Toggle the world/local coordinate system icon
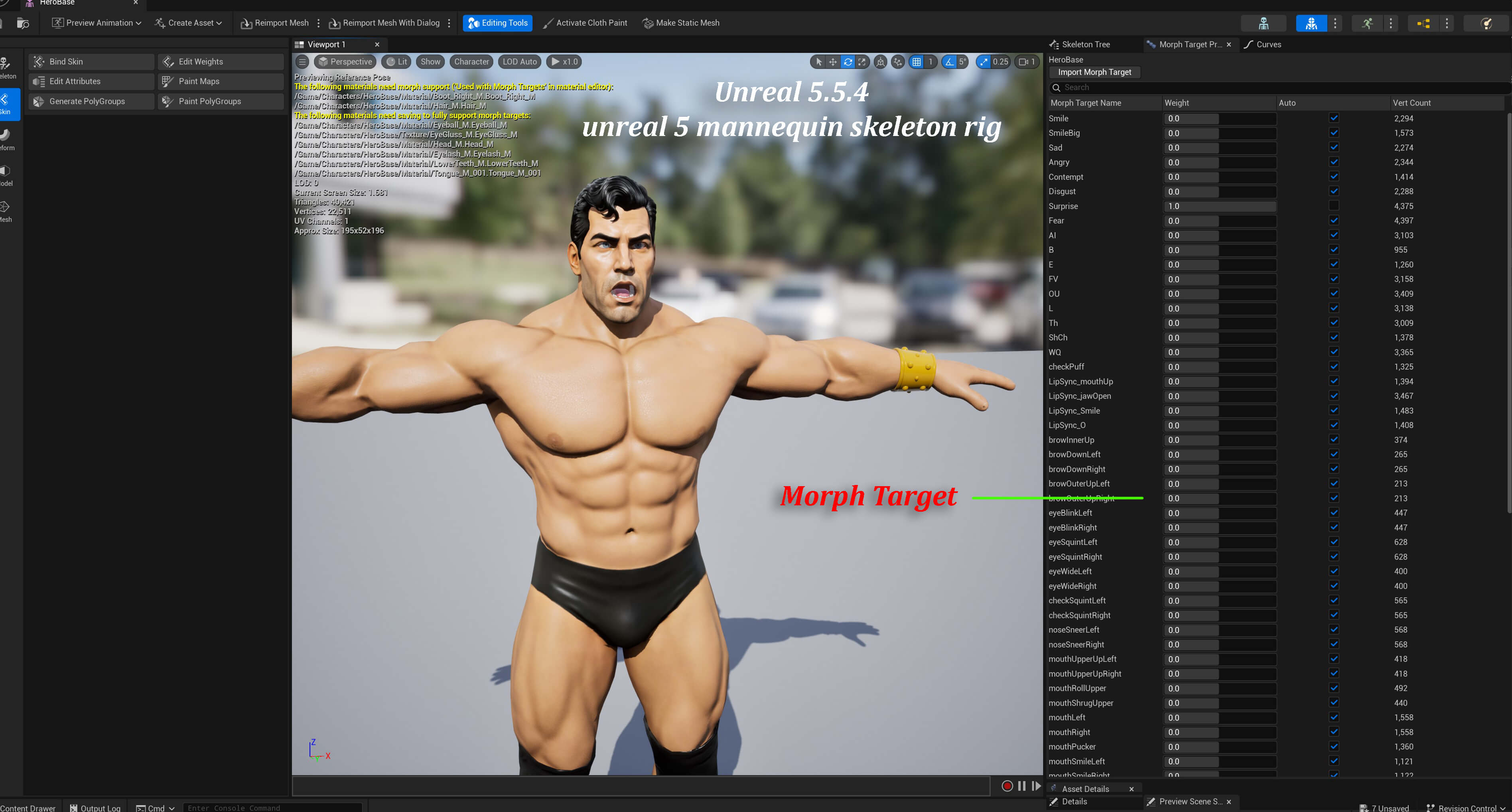 coord(880,62)
